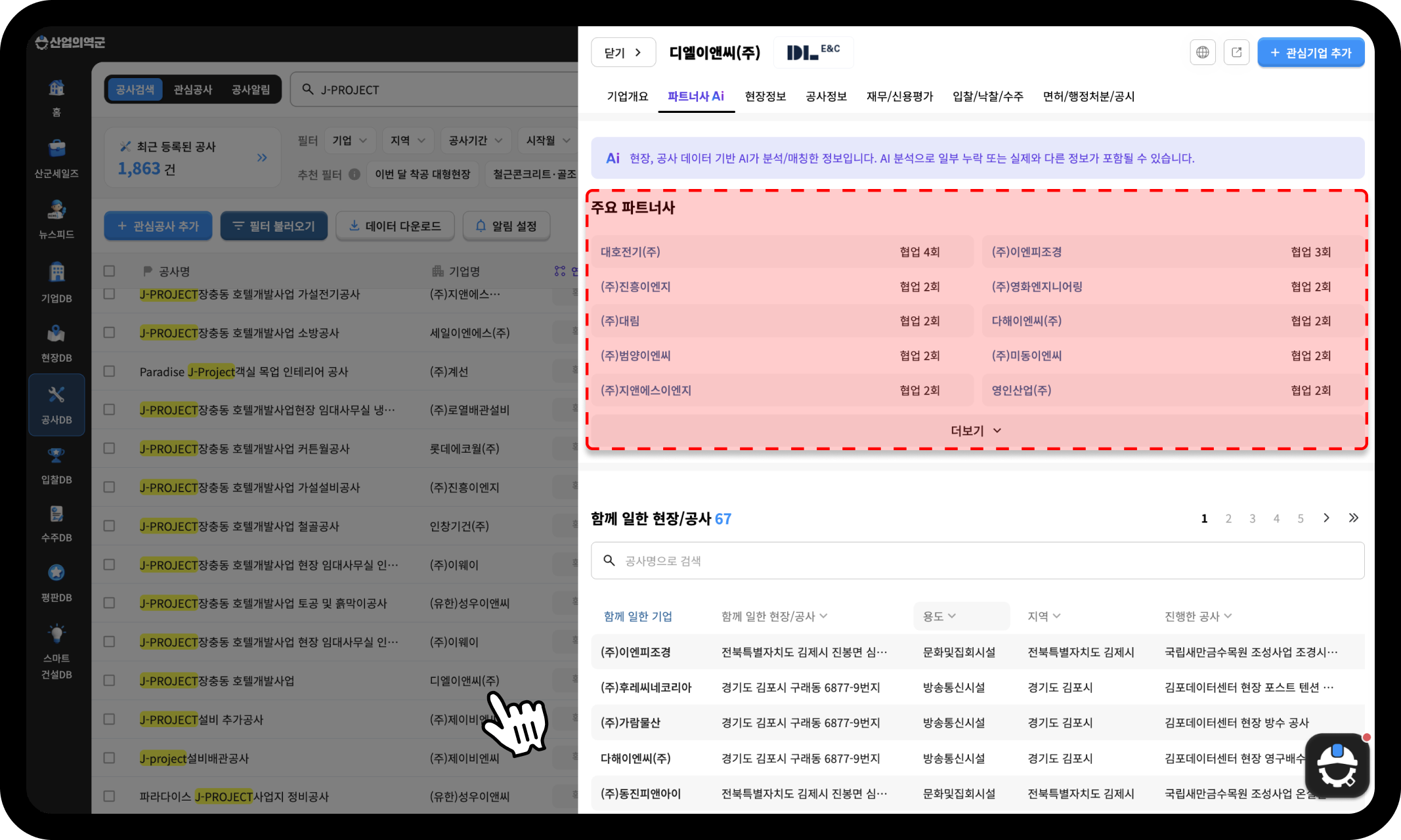Image resolution: width=1401 pixels, height=840 pixels.
Task: Open 입찰DB in the sidebar
Action: click(x=56, y=465)
